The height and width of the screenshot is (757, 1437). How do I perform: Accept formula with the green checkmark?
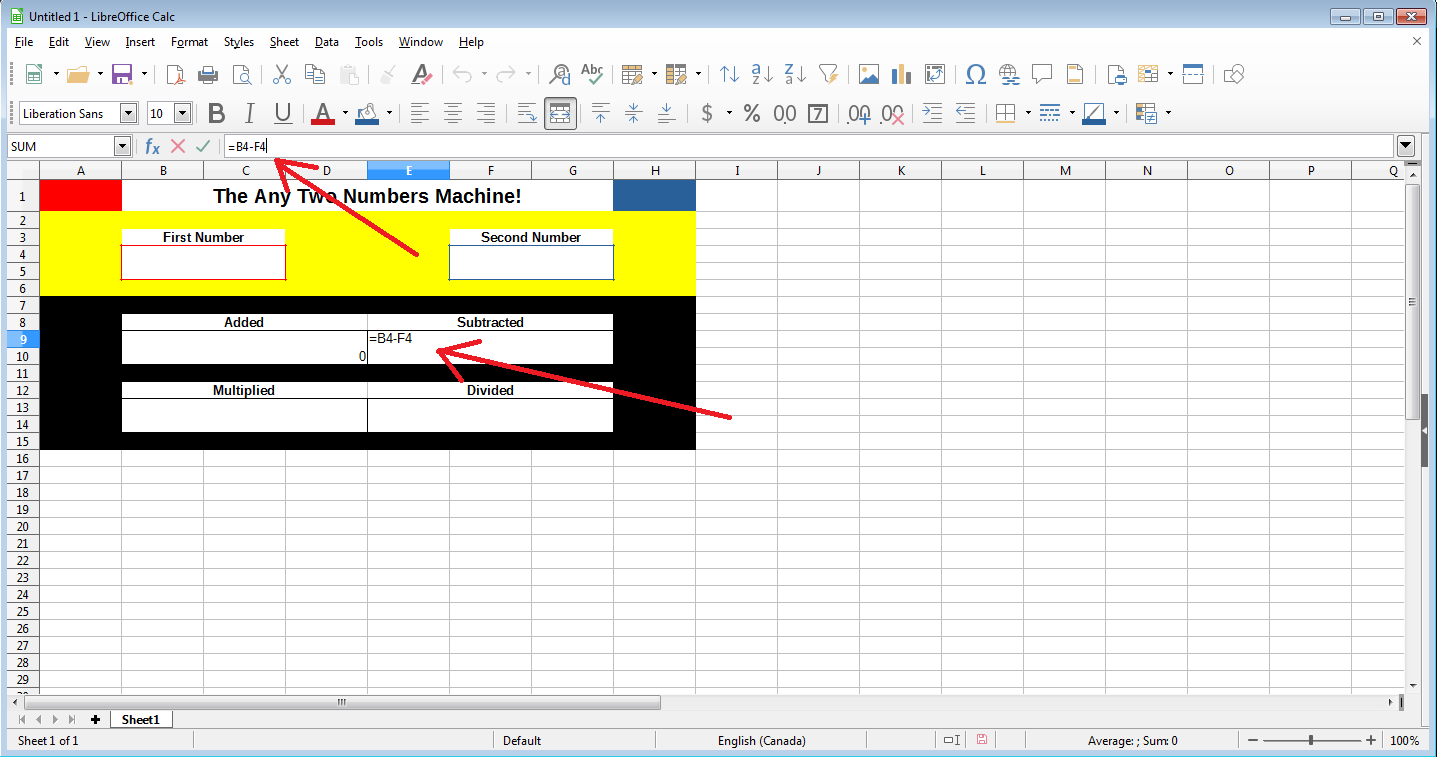(x=203, y=146)
